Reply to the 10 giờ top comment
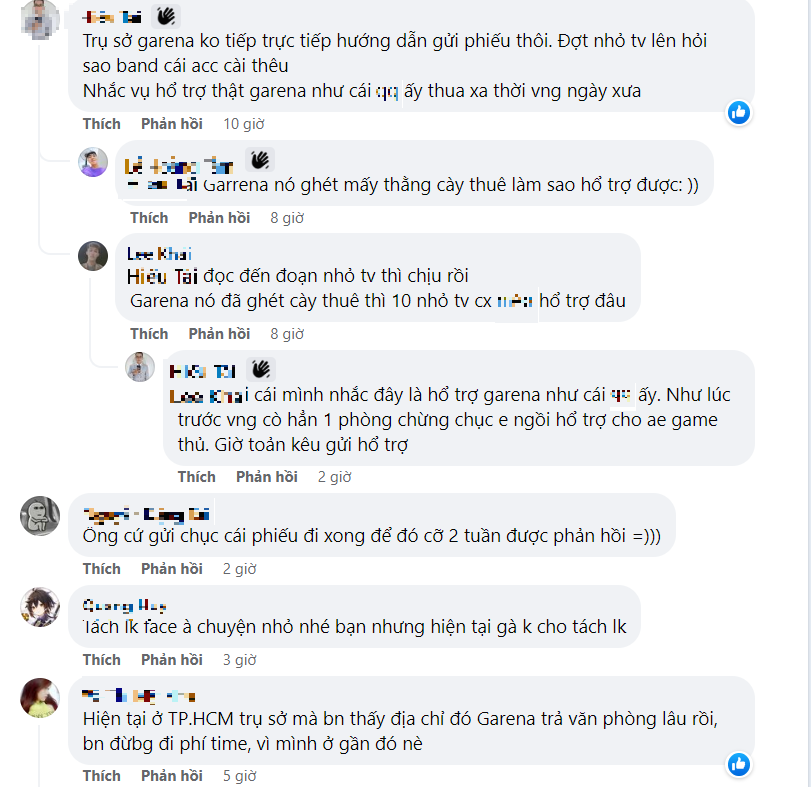811x787 pixels. [x=172, y=124]
